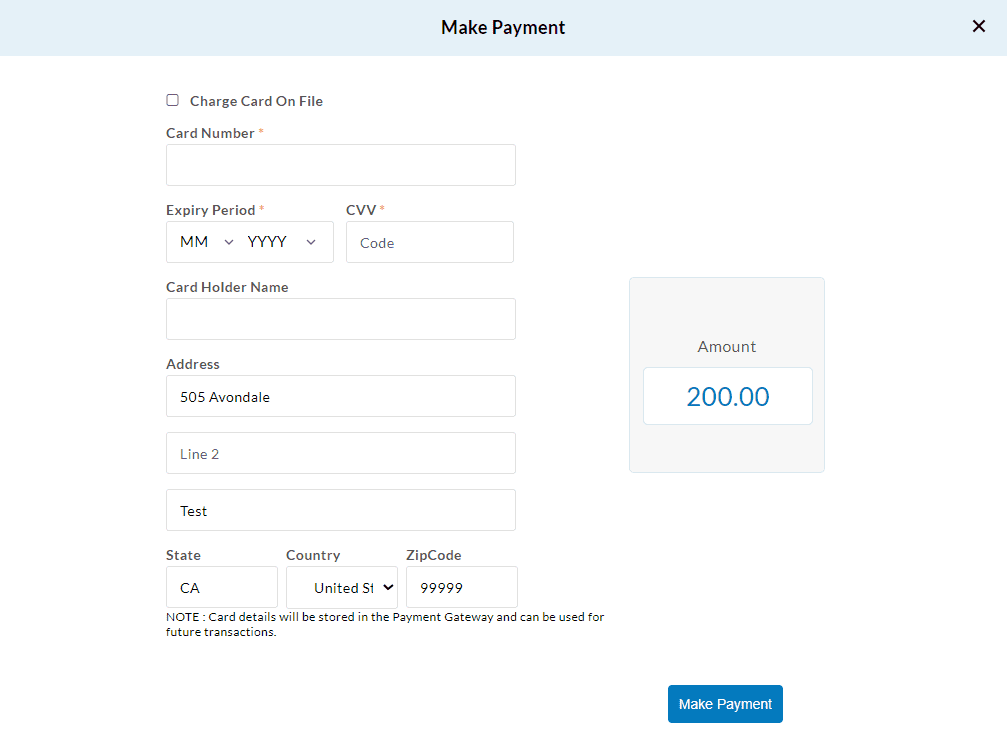Viewport: 1007px width, 751px height.
Task: Close the Make Payment dialog
Action: 978,26
